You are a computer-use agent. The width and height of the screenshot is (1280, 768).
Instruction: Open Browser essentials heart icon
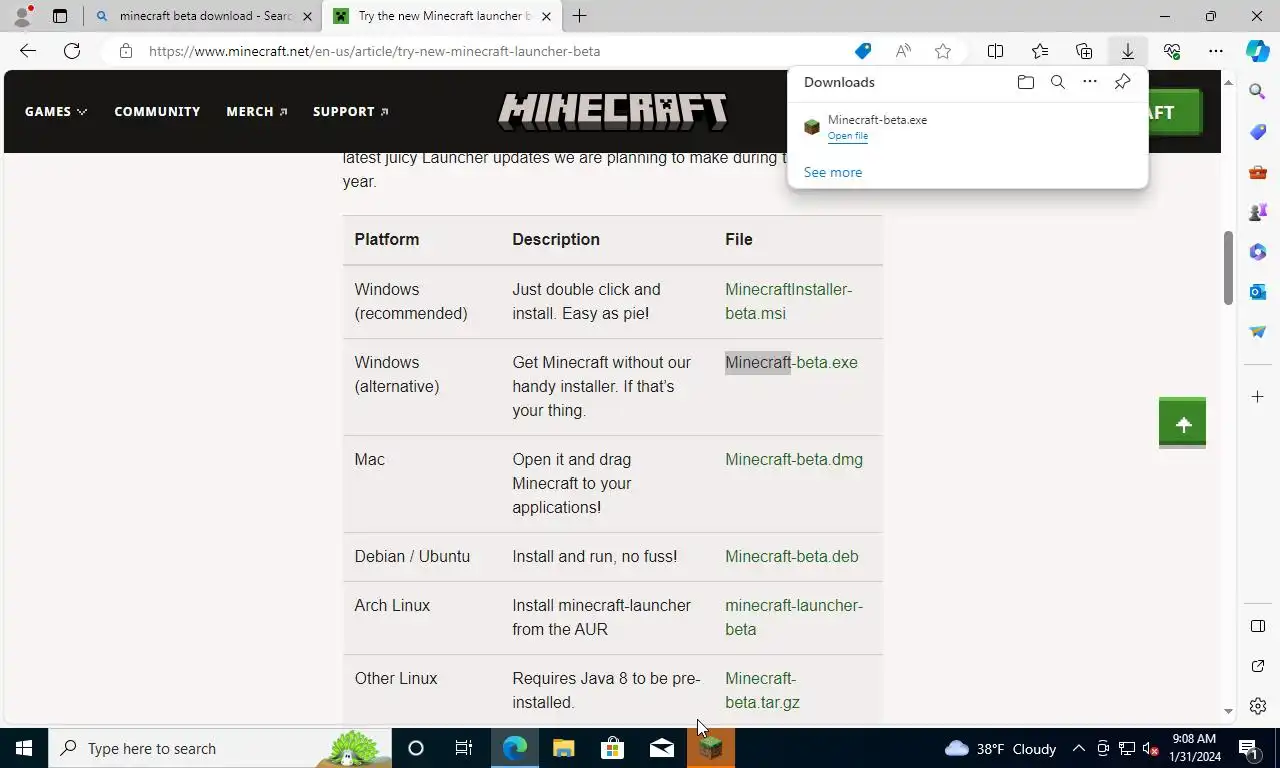(1172, 51)
